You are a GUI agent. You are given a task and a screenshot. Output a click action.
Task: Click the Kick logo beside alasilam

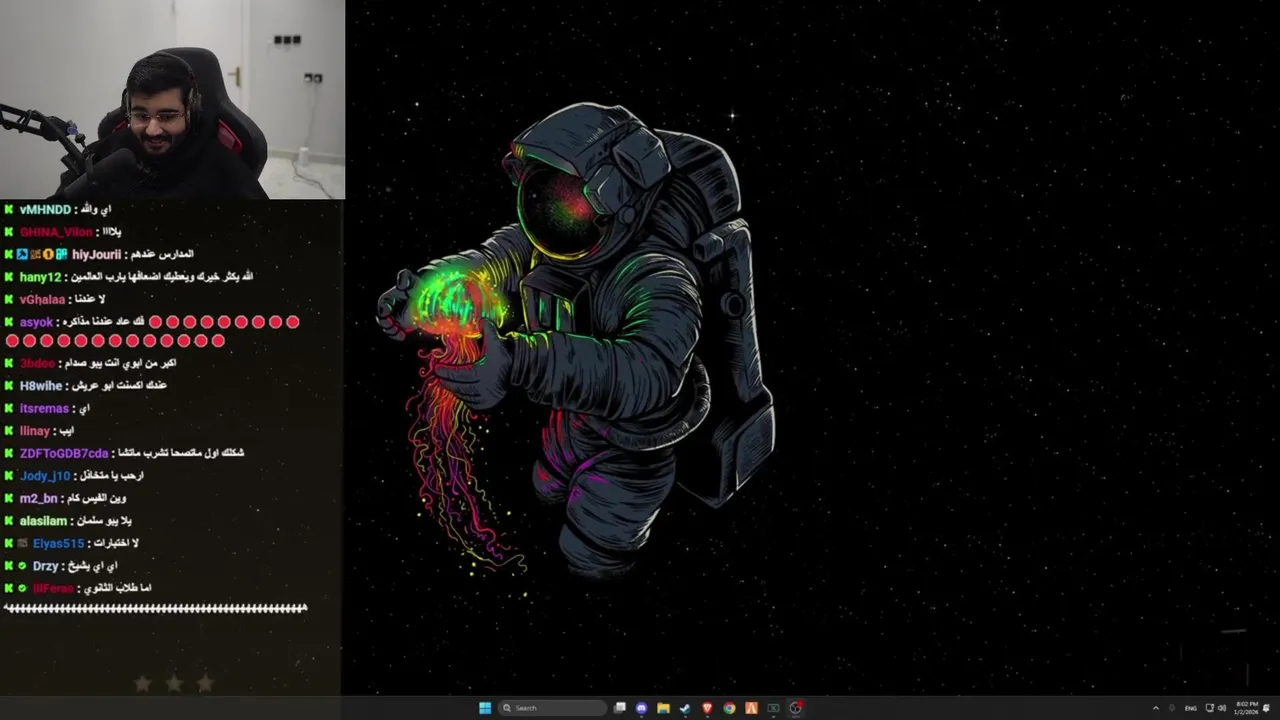point(9,521)
